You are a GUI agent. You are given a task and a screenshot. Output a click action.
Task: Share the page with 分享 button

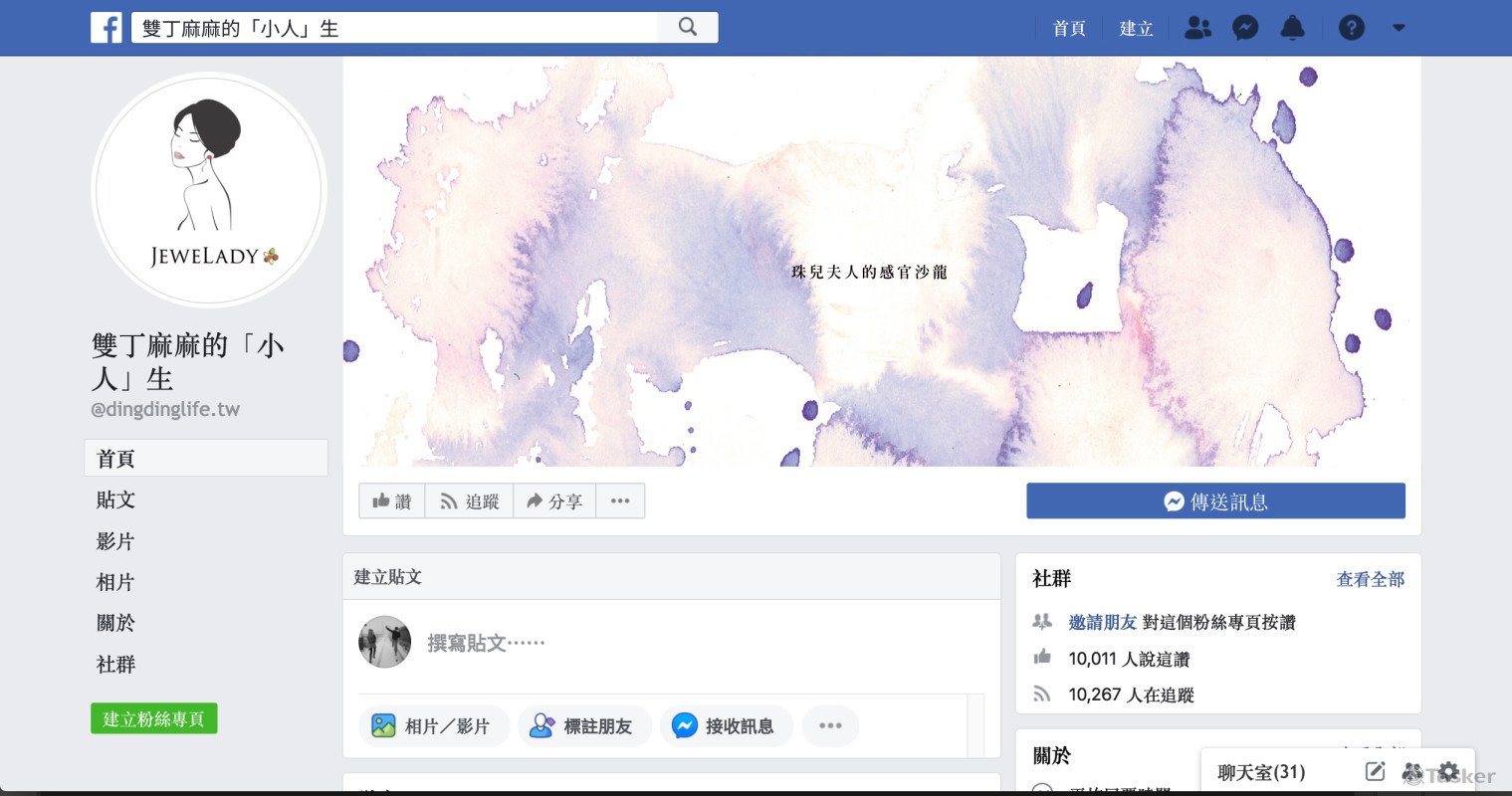coord(554,501)
